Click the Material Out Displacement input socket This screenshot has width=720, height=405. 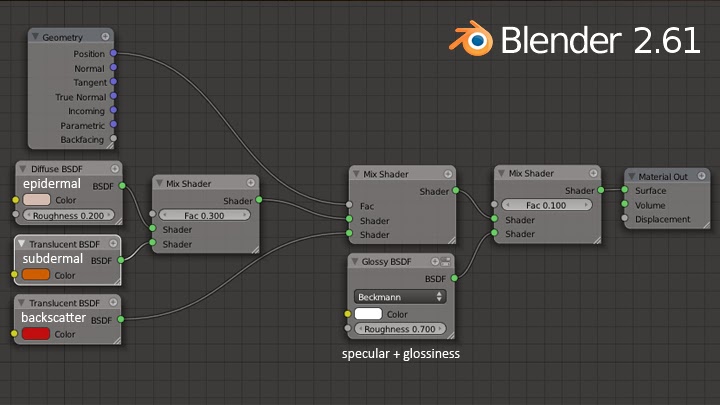(x=624, y=218)
